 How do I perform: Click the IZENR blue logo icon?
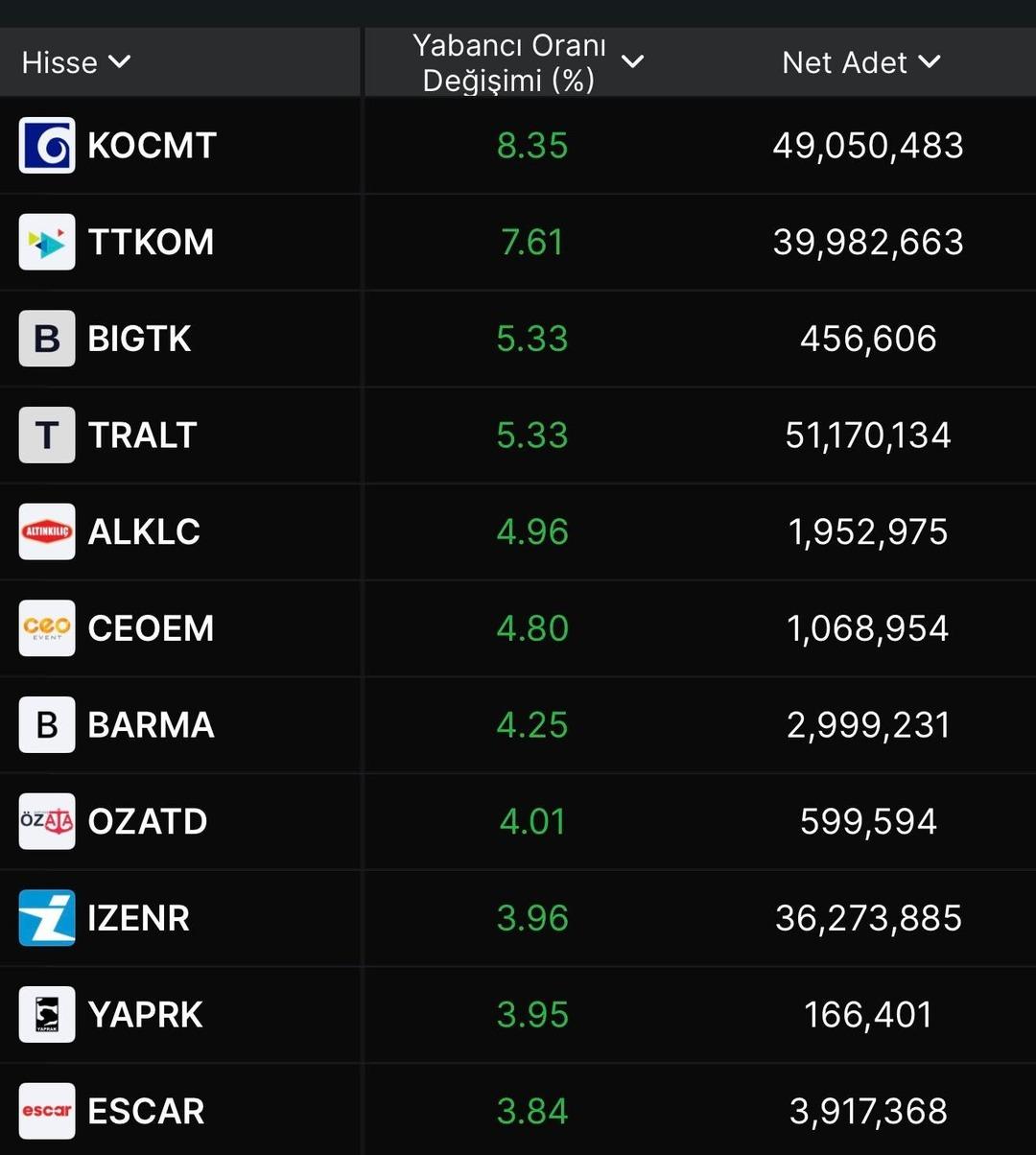(47, 918)
